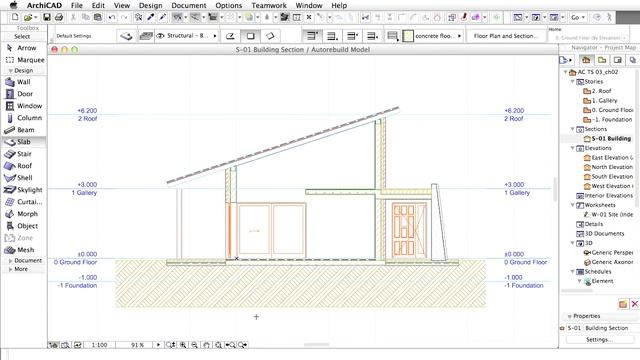This screenshot has height=360, width=640.
Task: Collapse the Worksheets tree node
Action: [572, 205]
